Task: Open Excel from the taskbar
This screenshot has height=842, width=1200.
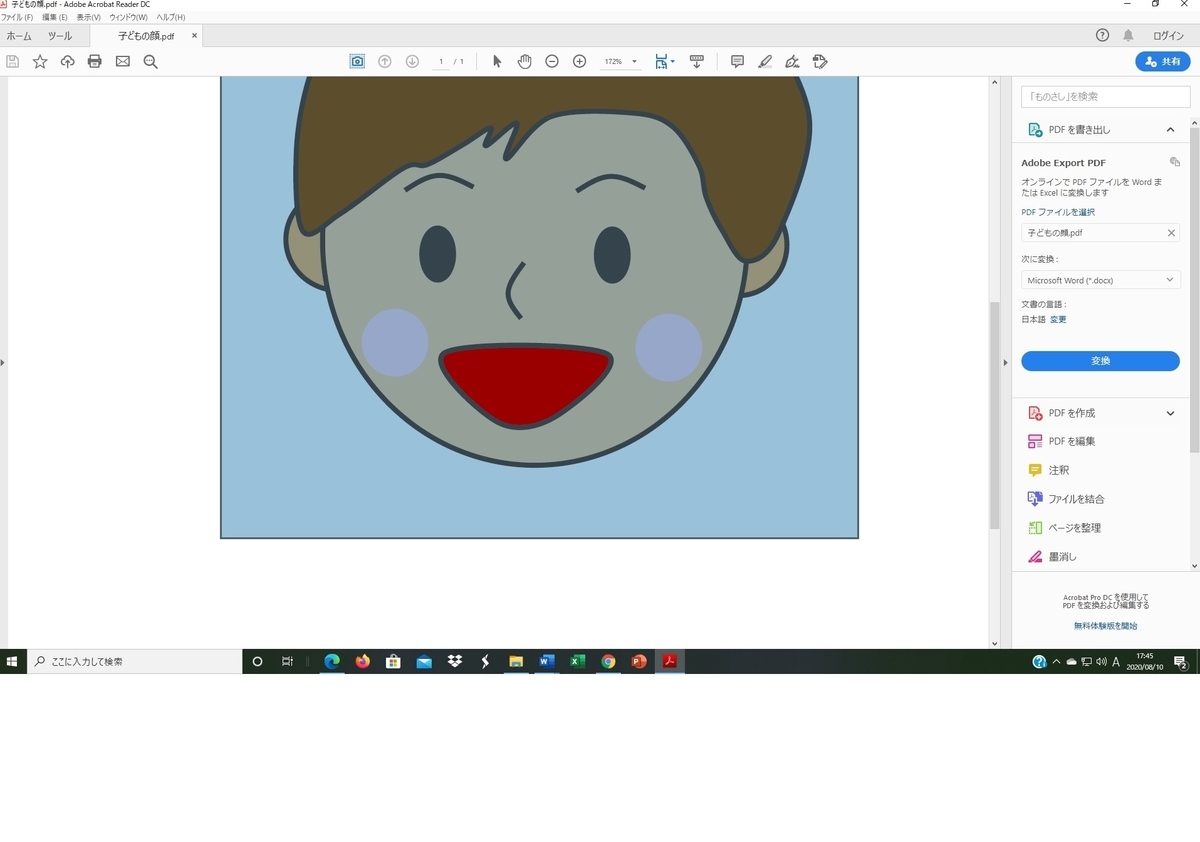Action: [x=577, y=661]
